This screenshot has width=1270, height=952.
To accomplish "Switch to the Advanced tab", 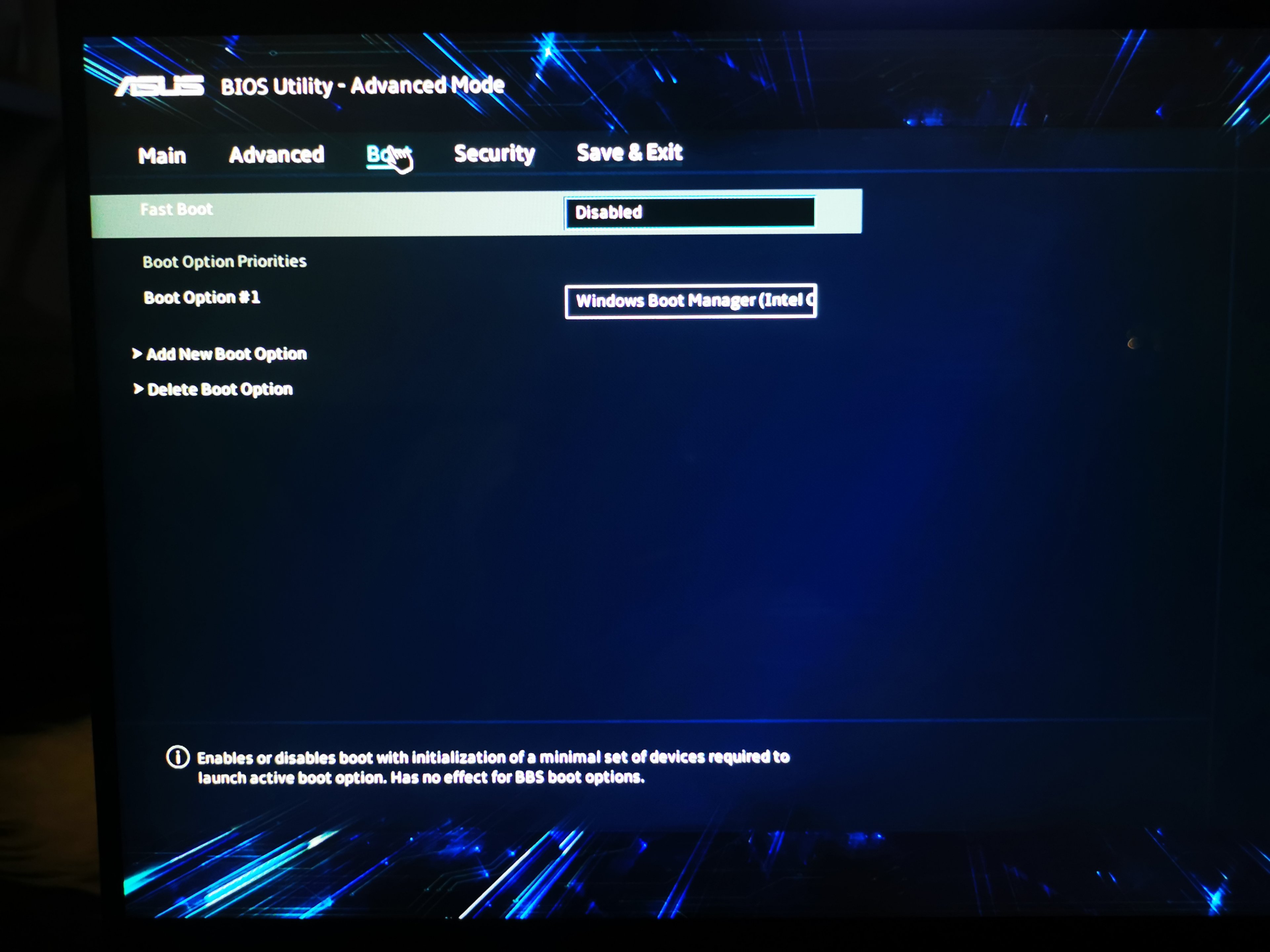I will pyautogui.click(x=276, y=154).
